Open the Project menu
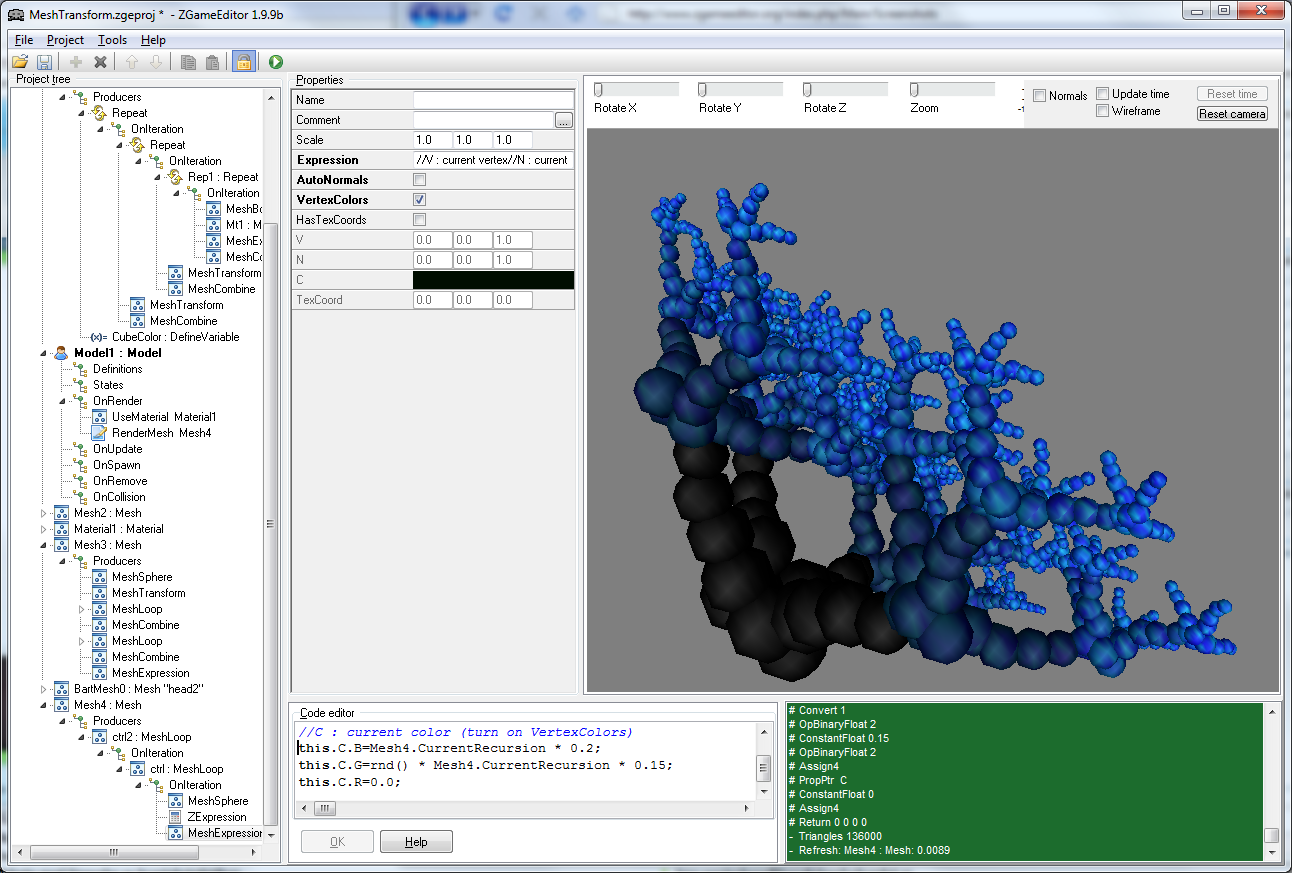 tap(65, 40)
